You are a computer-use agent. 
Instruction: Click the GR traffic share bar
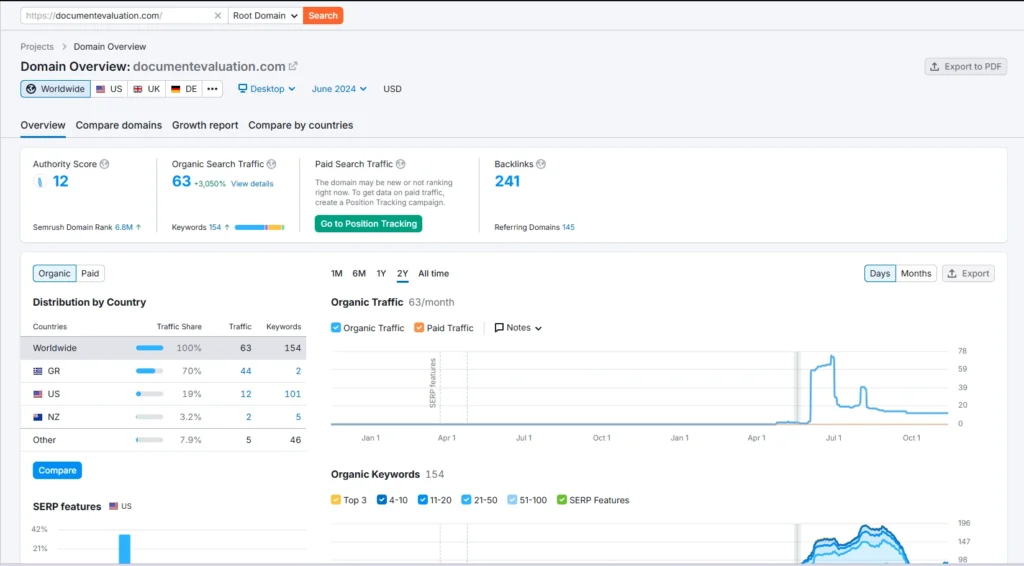point(150,371)
